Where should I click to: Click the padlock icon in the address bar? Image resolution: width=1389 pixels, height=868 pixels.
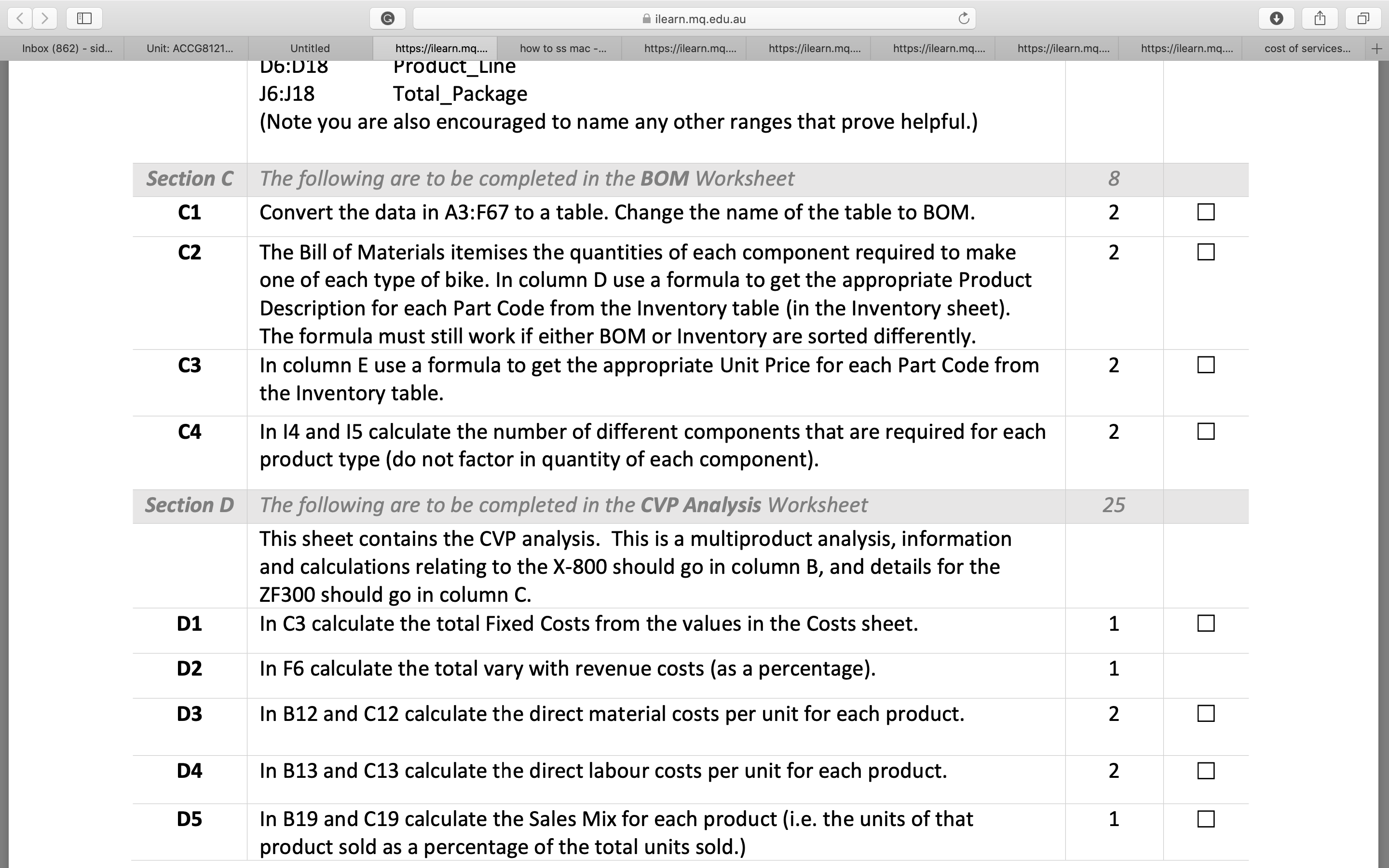644,18
